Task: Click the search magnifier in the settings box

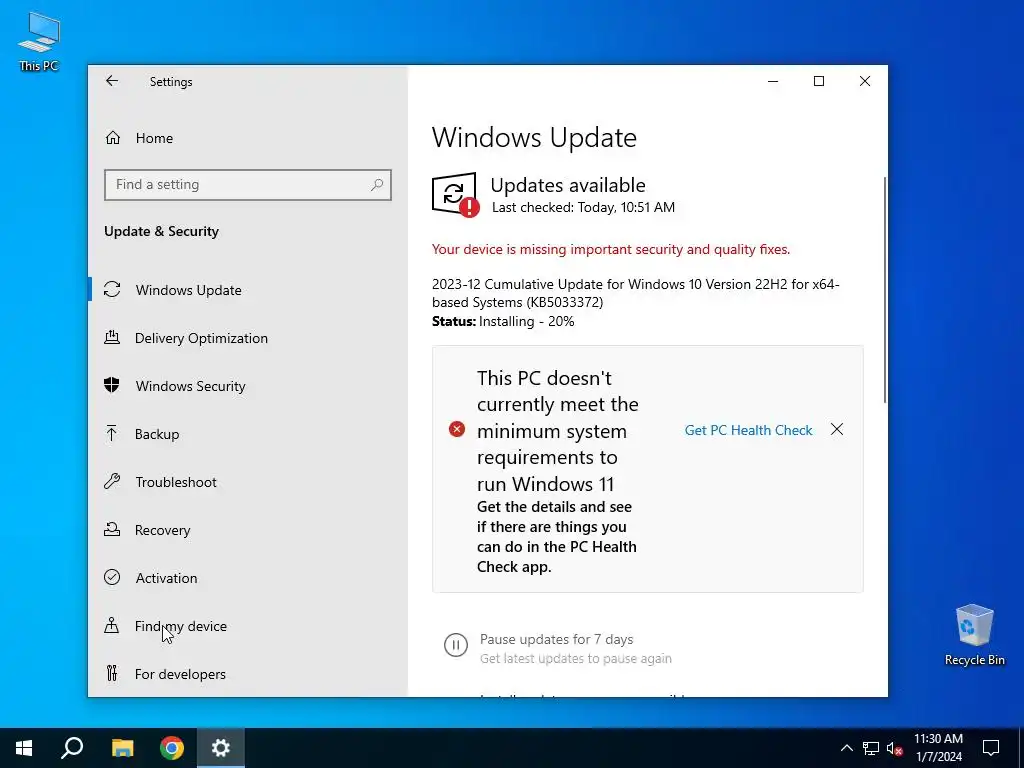Action: click(377, 185)
